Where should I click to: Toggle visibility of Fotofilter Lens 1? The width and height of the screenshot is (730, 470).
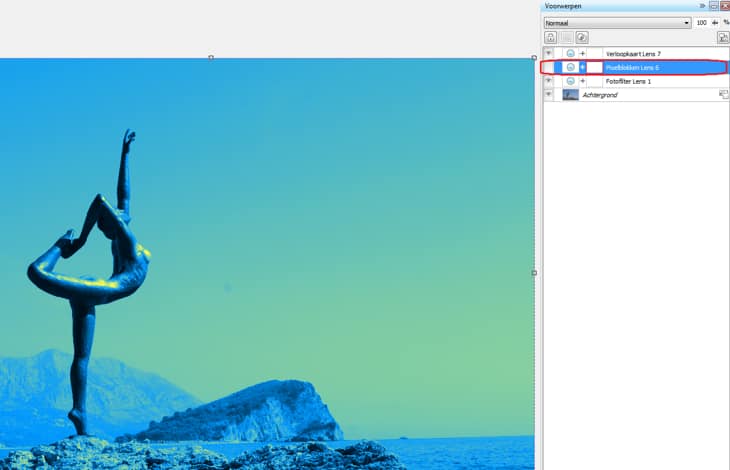[x=548, y=81]
